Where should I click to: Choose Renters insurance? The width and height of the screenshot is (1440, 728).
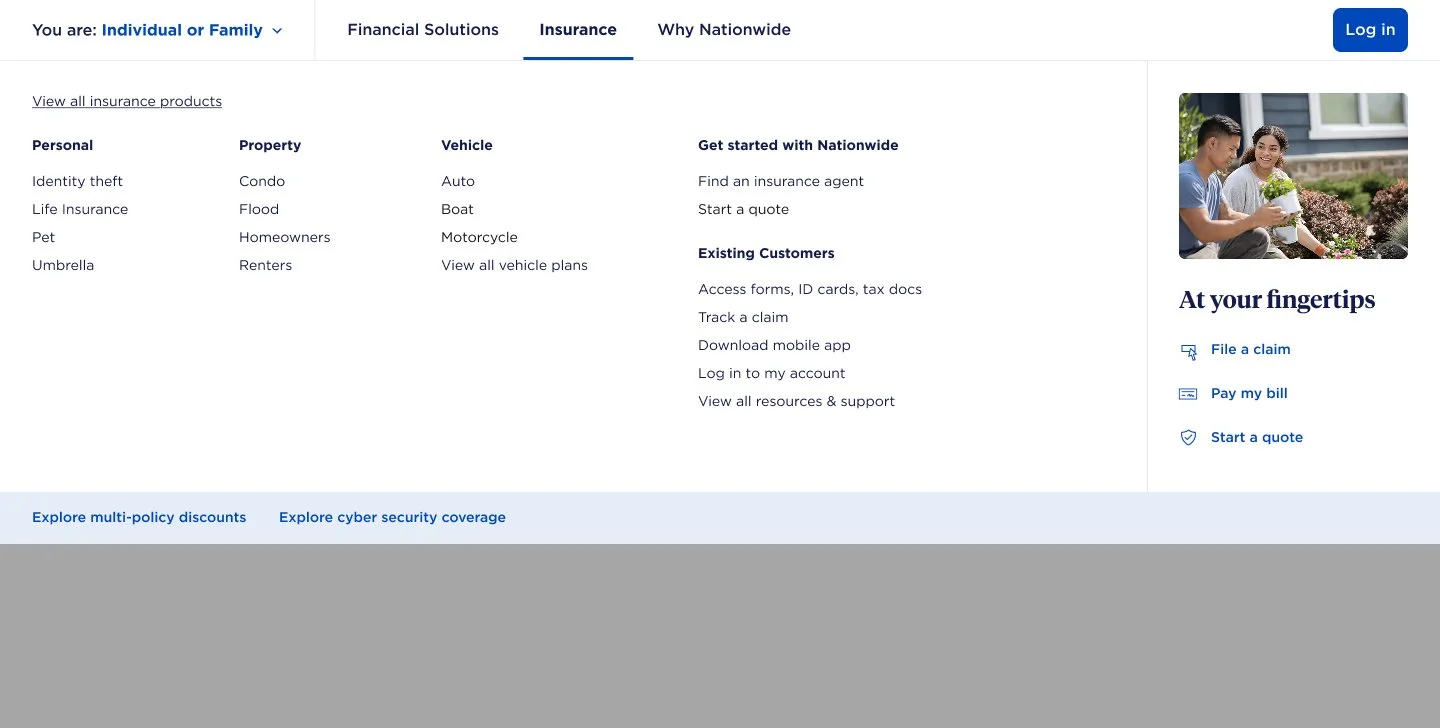click(x=266, y=265)
